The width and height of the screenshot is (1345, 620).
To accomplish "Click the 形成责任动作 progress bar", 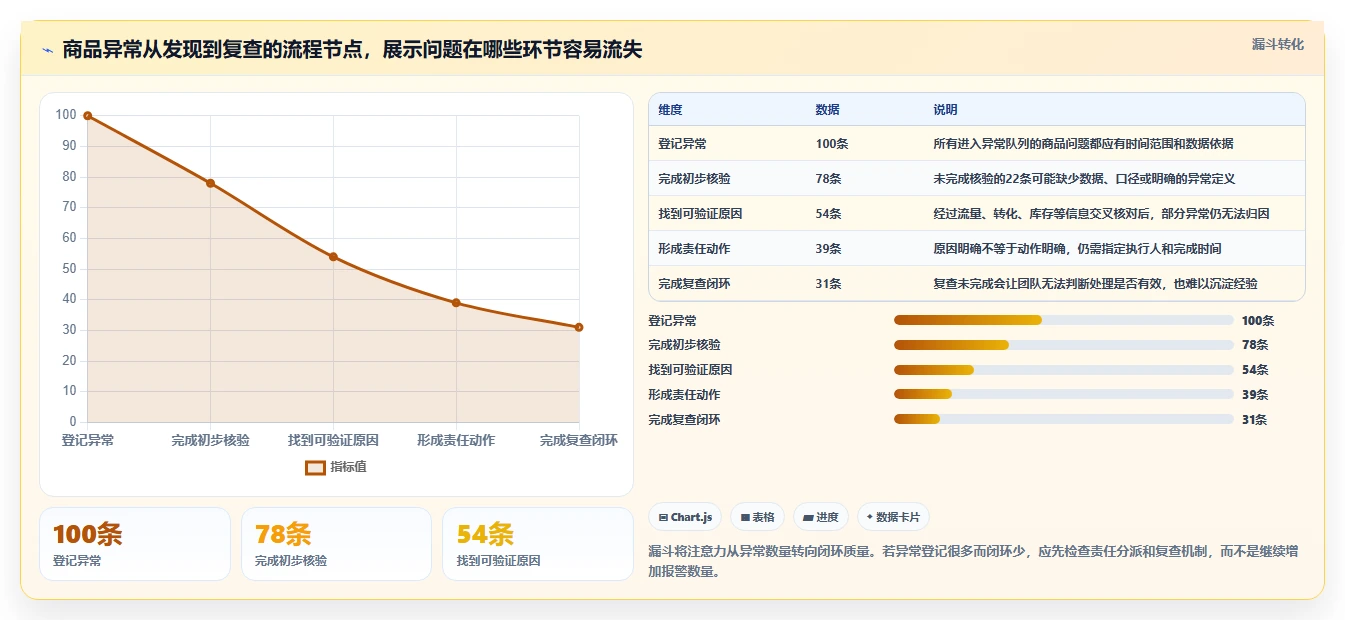I will point(1063,395).
